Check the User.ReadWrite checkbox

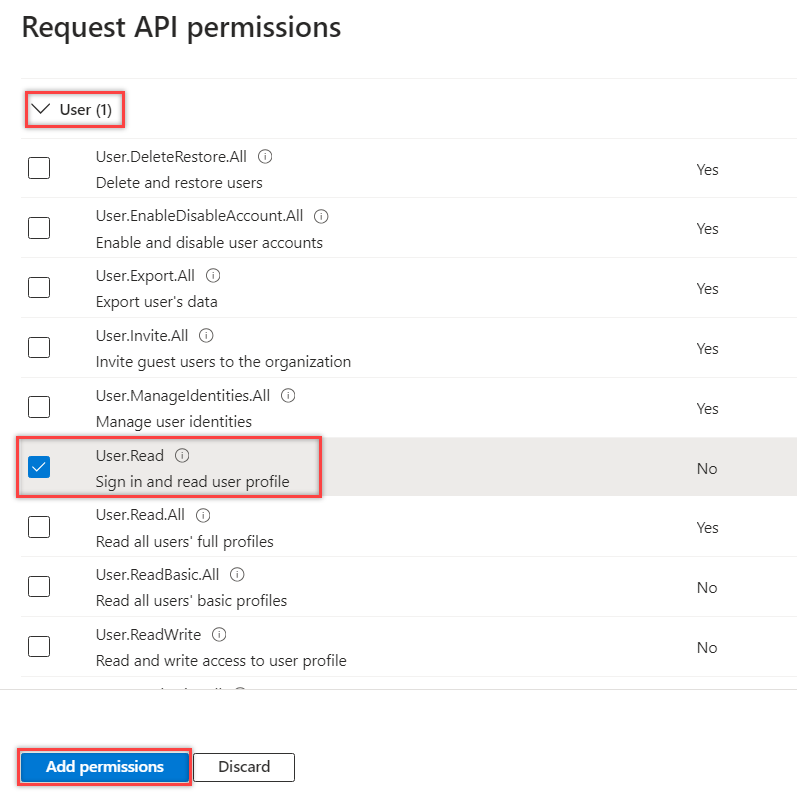(39, 647)
